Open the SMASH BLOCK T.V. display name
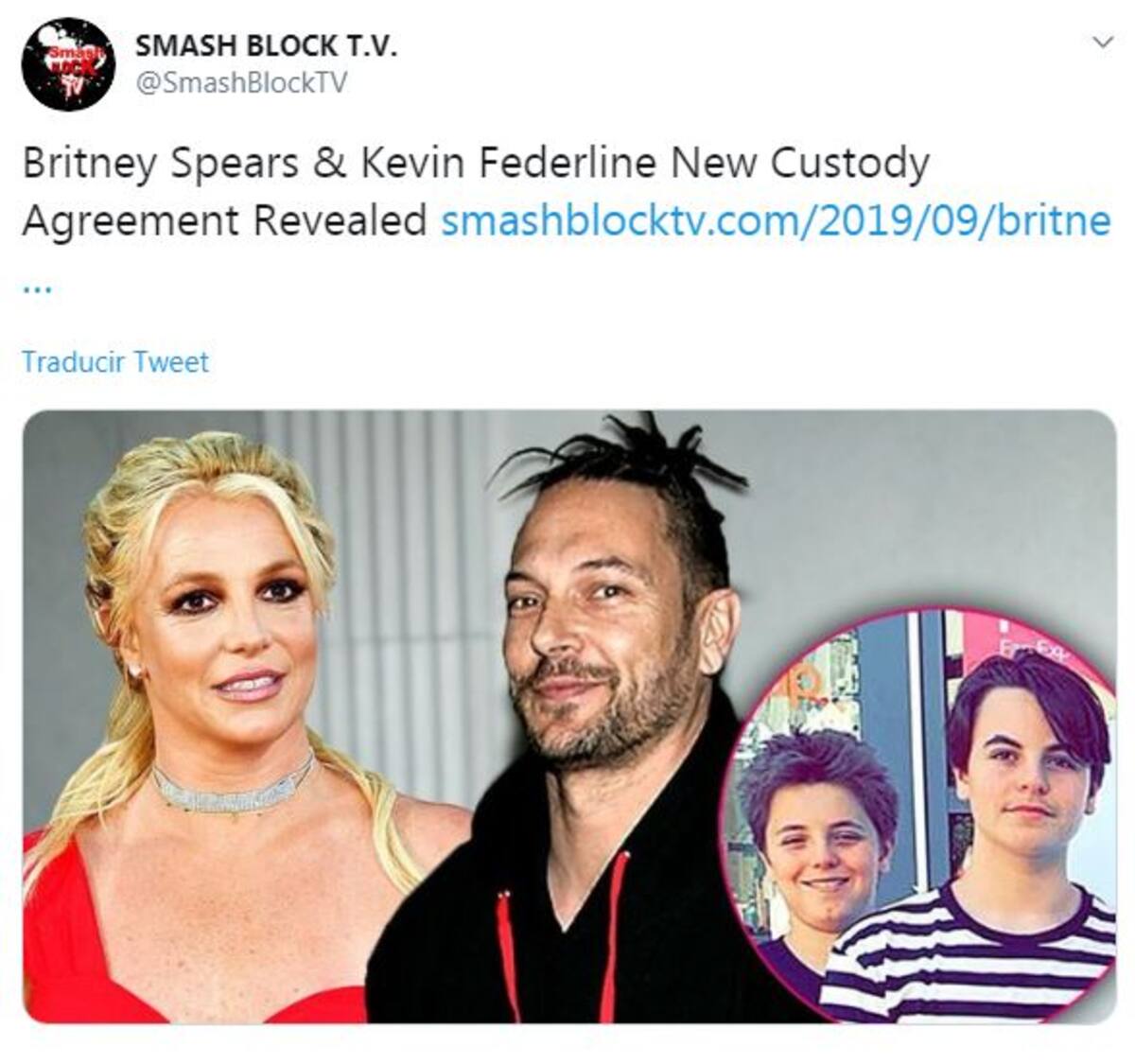 click(267, 45)
